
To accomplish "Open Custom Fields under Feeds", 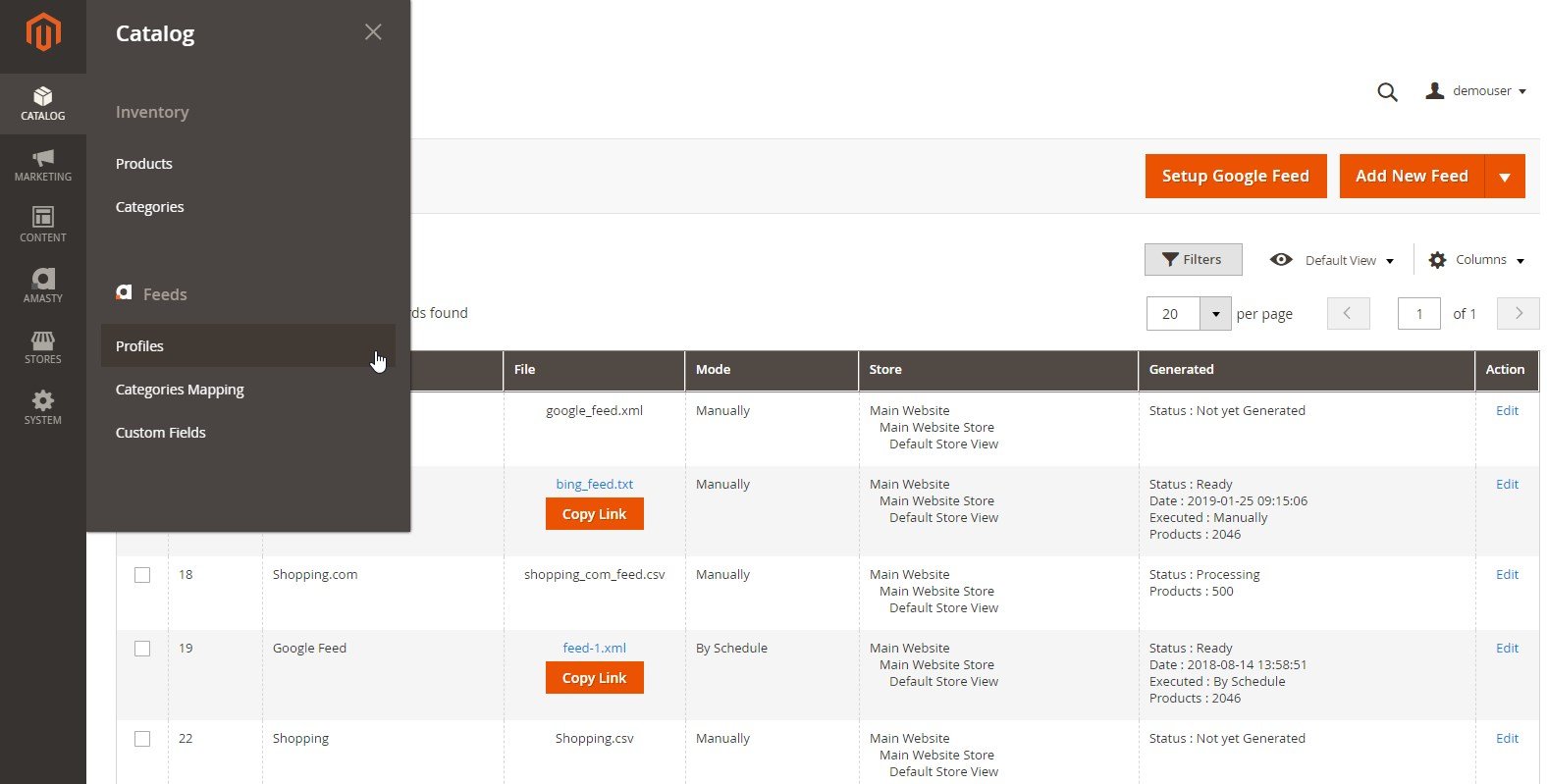I will coord(161,433).
